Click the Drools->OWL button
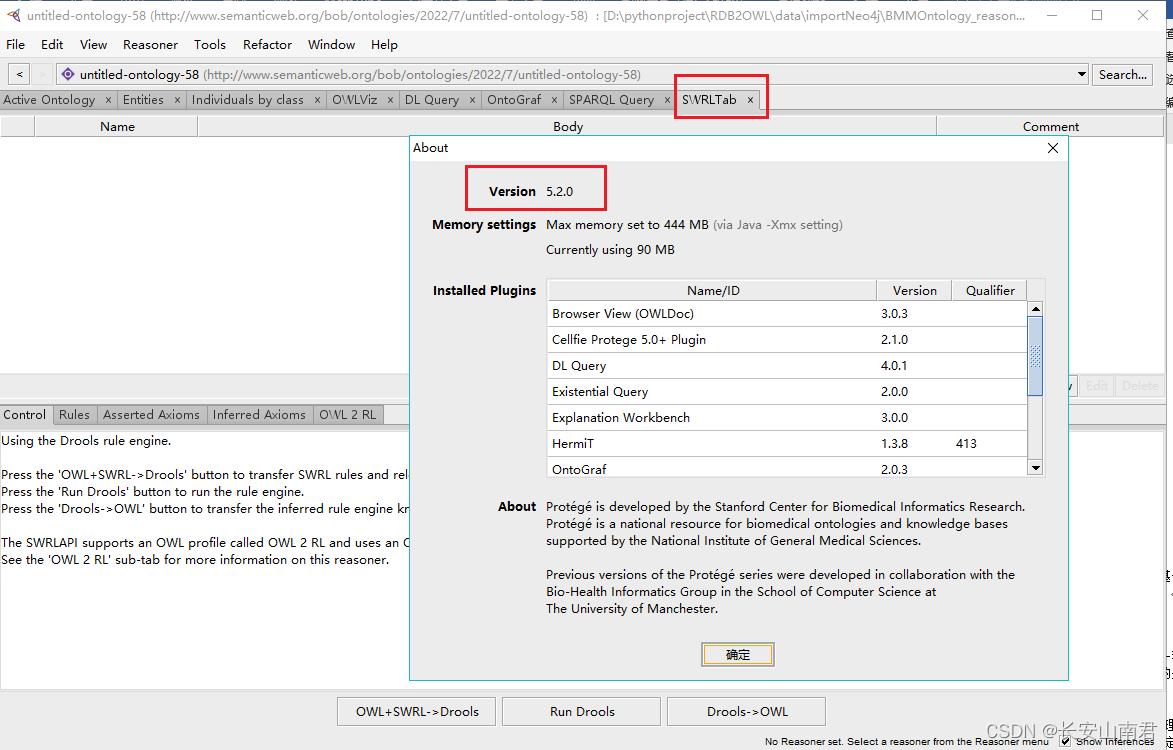Screen dimensions: 1173x750 tap(747, 712)
